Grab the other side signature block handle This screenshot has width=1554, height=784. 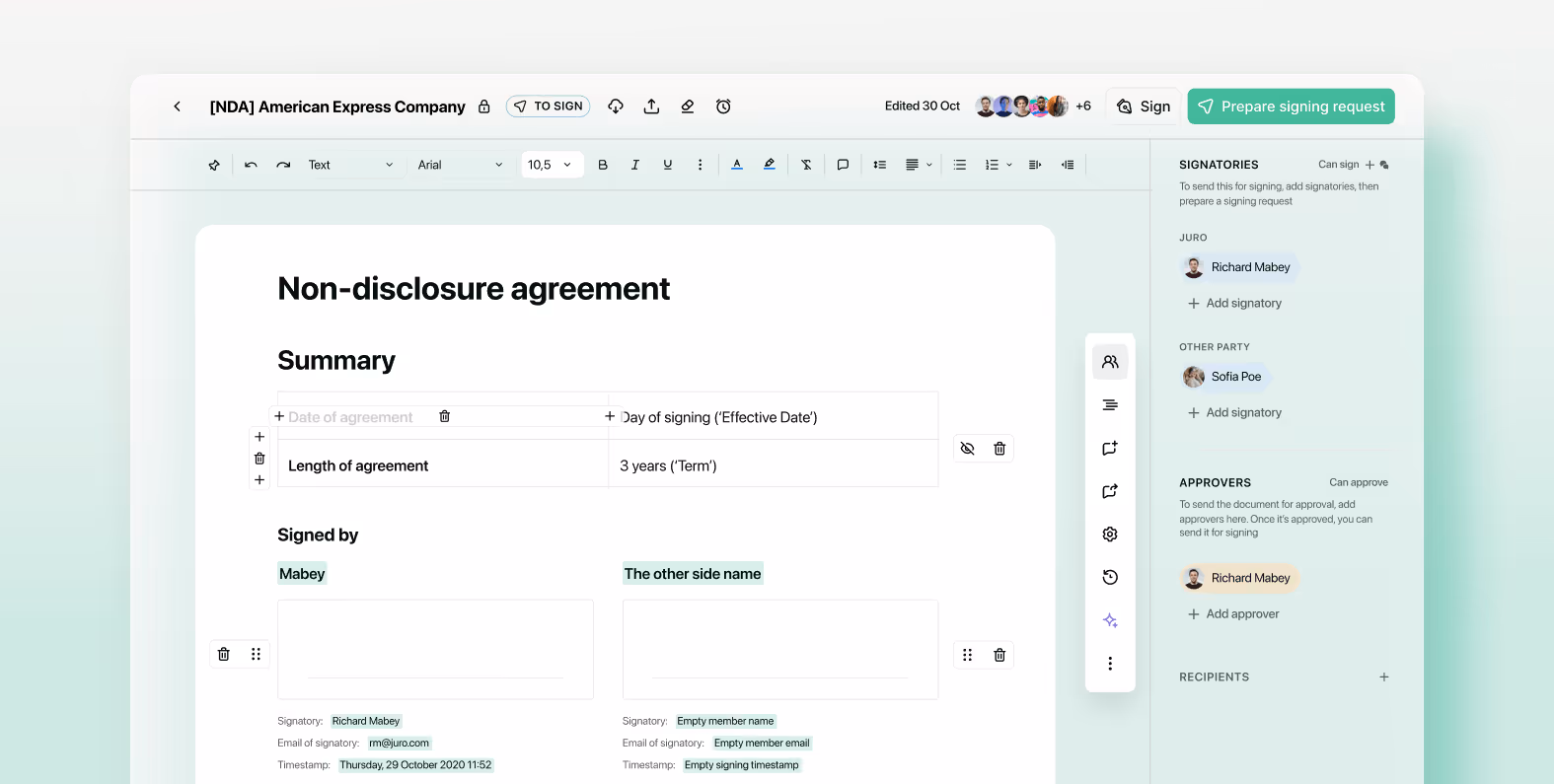968,655
